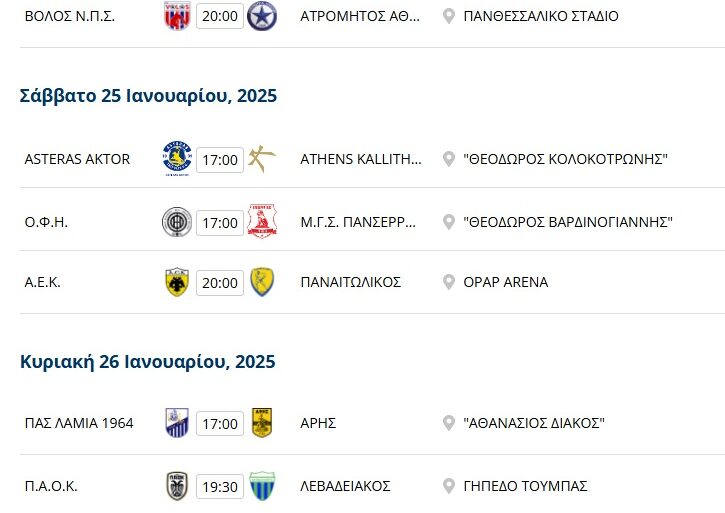Click the Volos N.P.S. team crest
This screenshot has width=725, height=513.
coord(176,16)
